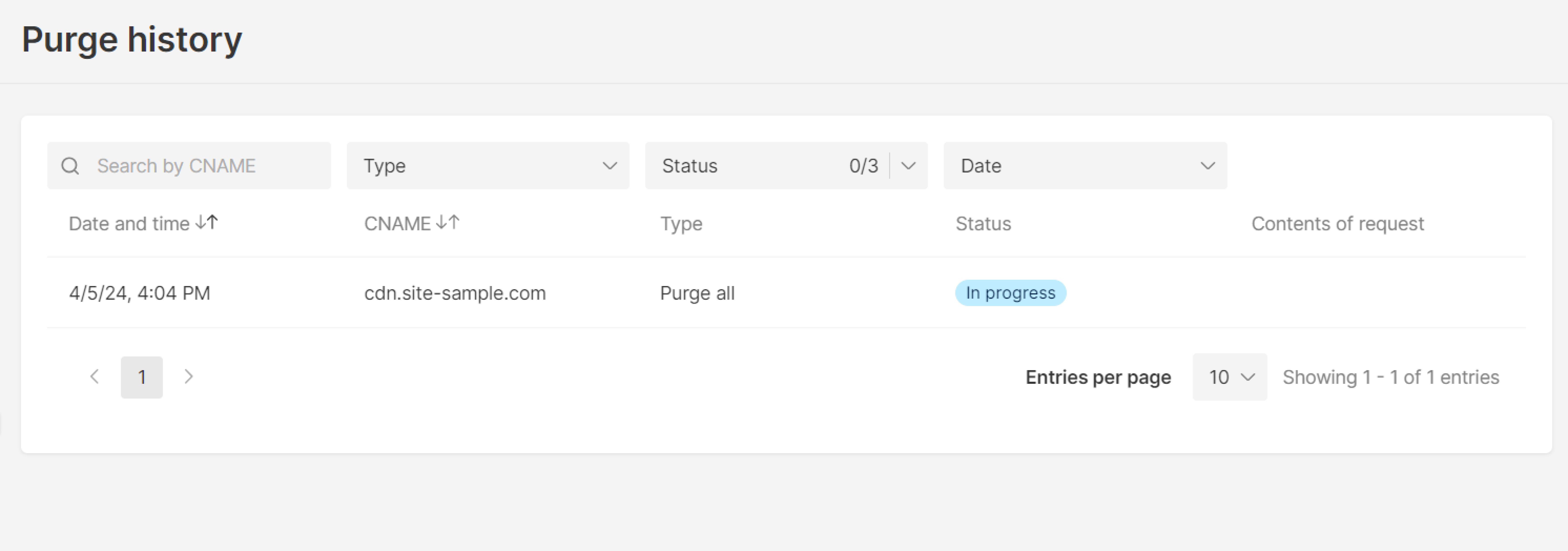
Task: Select the Purge all table row
Action: click(x=697, y=293)
